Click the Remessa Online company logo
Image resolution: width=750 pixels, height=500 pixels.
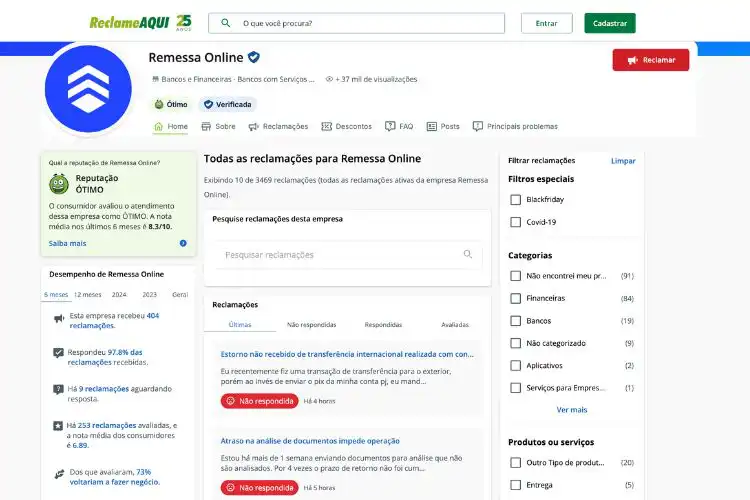click(88, 89)
